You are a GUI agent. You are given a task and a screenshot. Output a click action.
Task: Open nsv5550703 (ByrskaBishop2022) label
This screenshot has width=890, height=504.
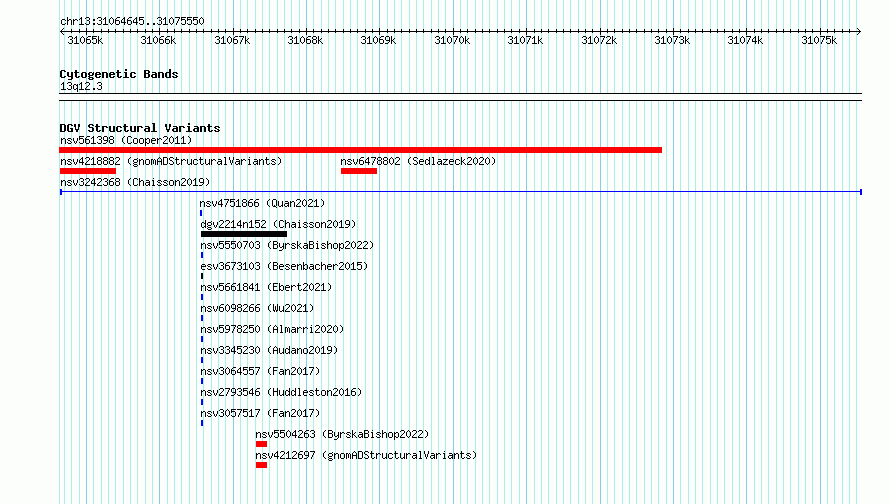(287, 245)
